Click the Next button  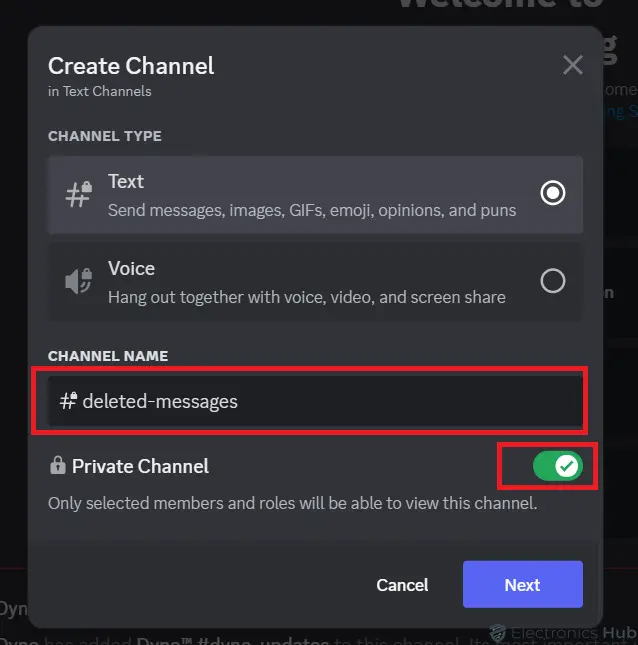(x=522, y=584)
